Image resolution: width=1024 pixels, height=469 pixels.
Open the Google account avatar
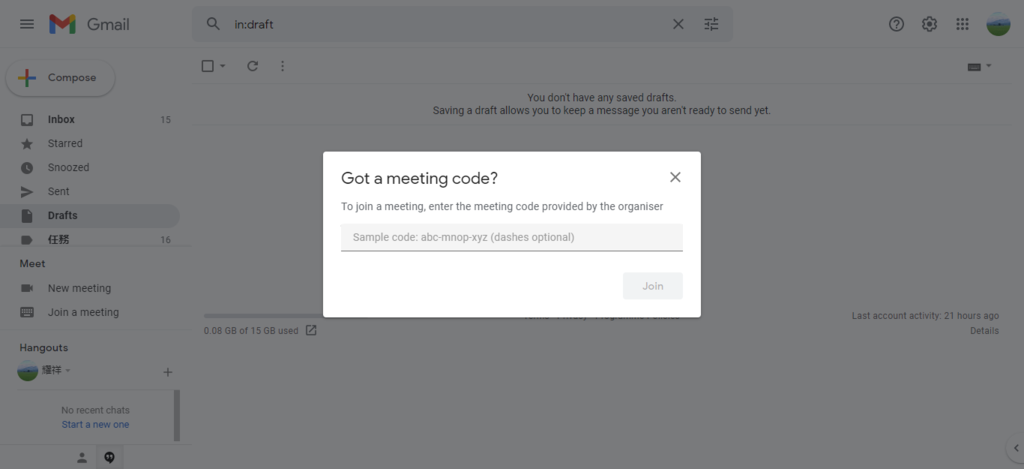coord(998,24)
